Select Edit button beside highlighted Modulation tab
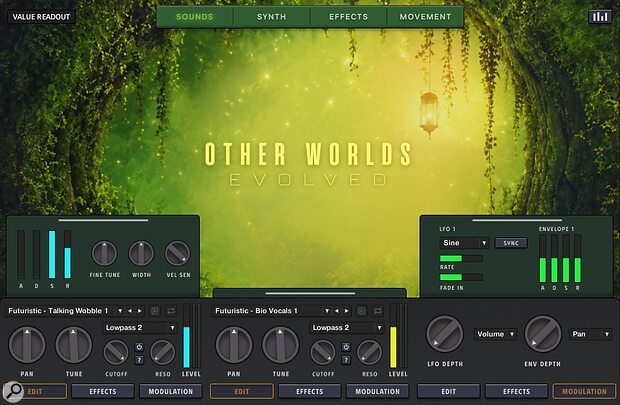The height and width of the screenshot is (405, 620). pos(448,392)
